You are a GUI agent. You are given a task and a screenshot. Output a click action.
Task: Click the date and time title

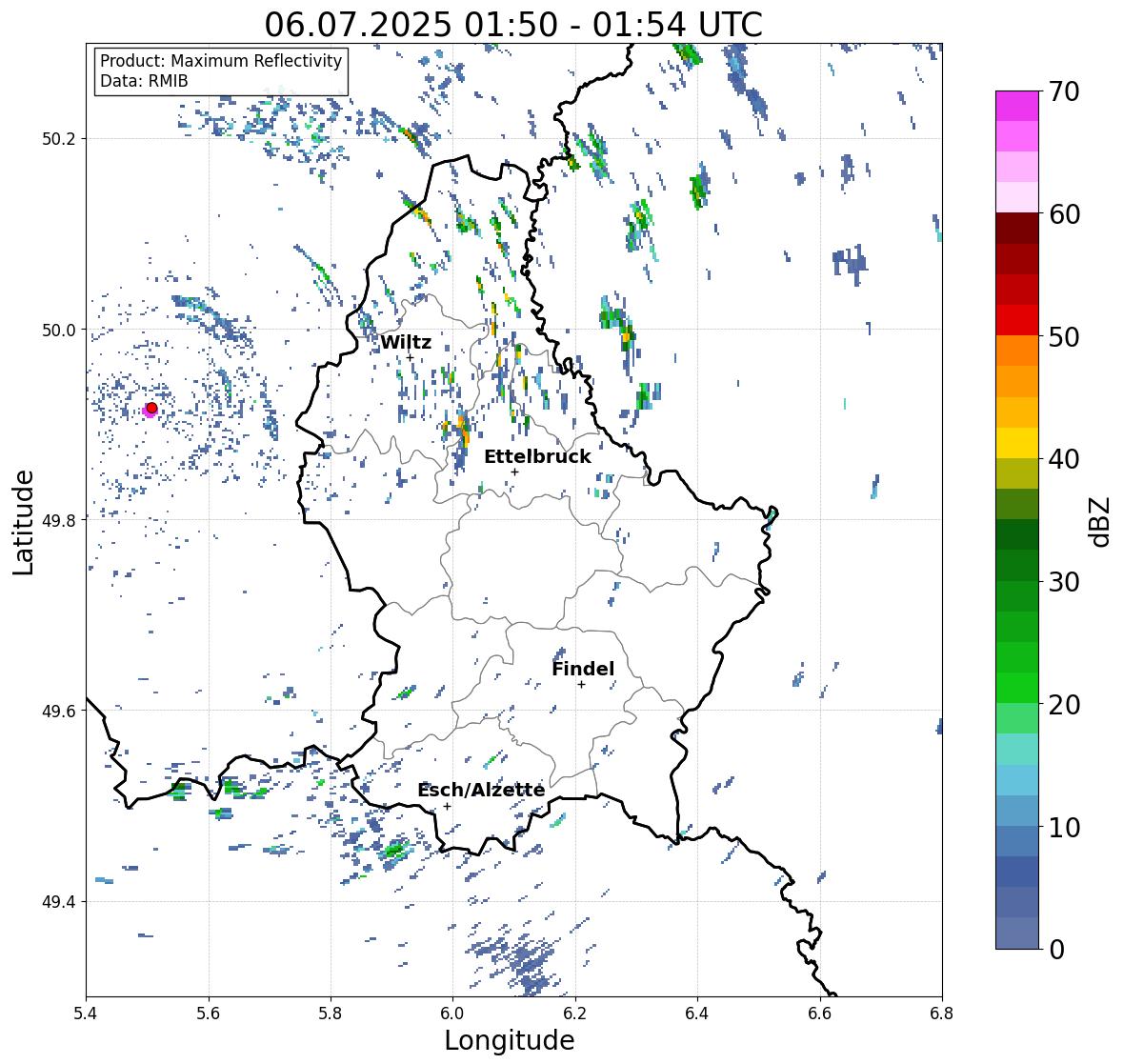(x=513, y=25)
